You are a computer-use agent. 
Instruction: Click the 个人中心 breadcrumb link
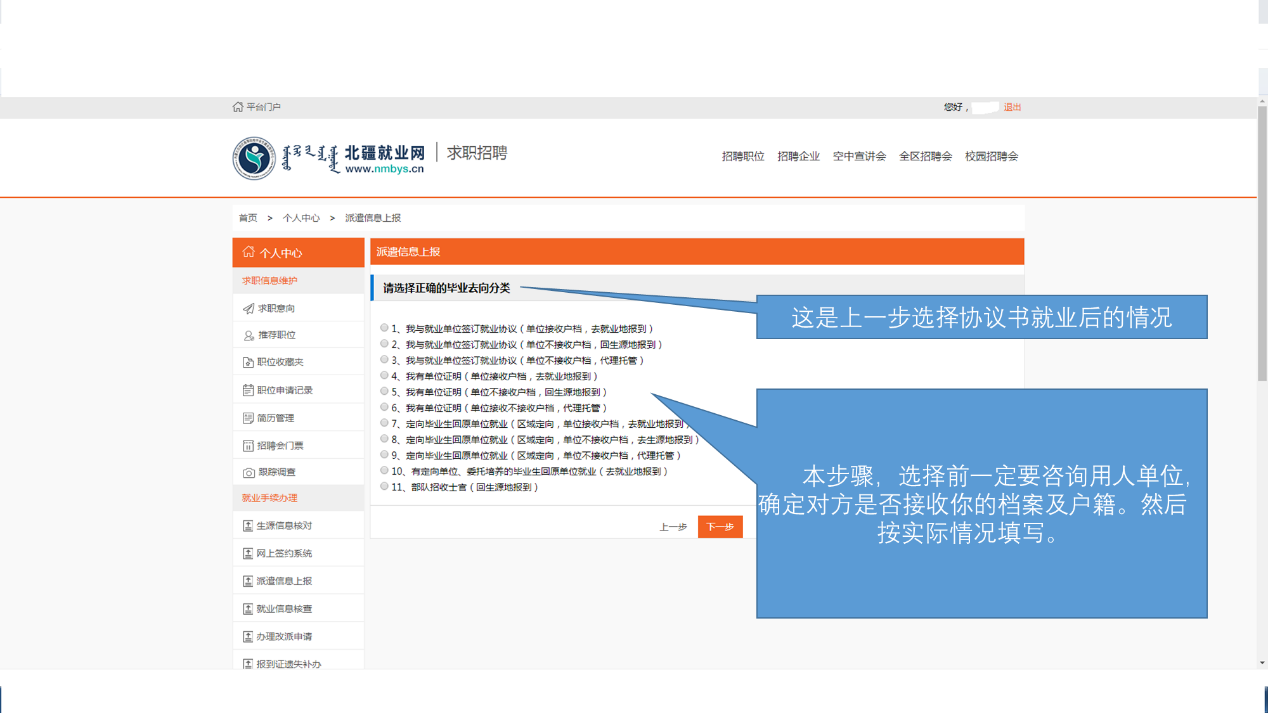(x=301, y=218)
